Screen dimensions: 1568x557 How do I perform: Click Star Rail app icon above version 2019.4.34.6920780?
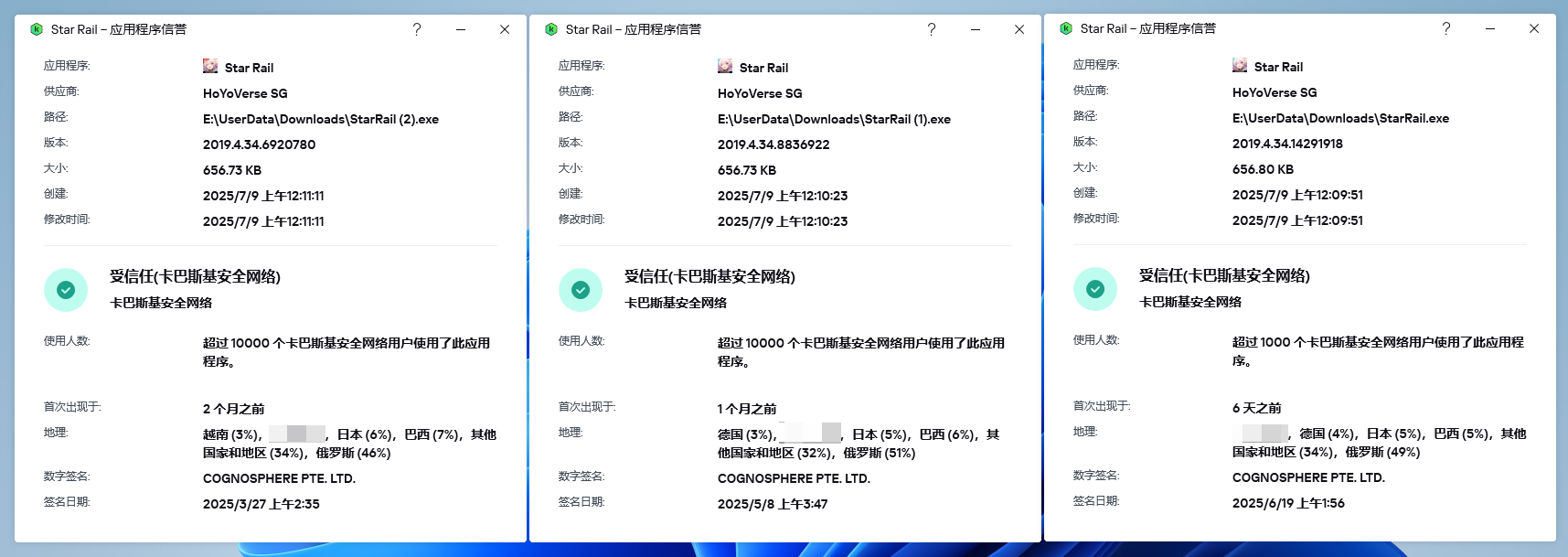tap(210, 67)
